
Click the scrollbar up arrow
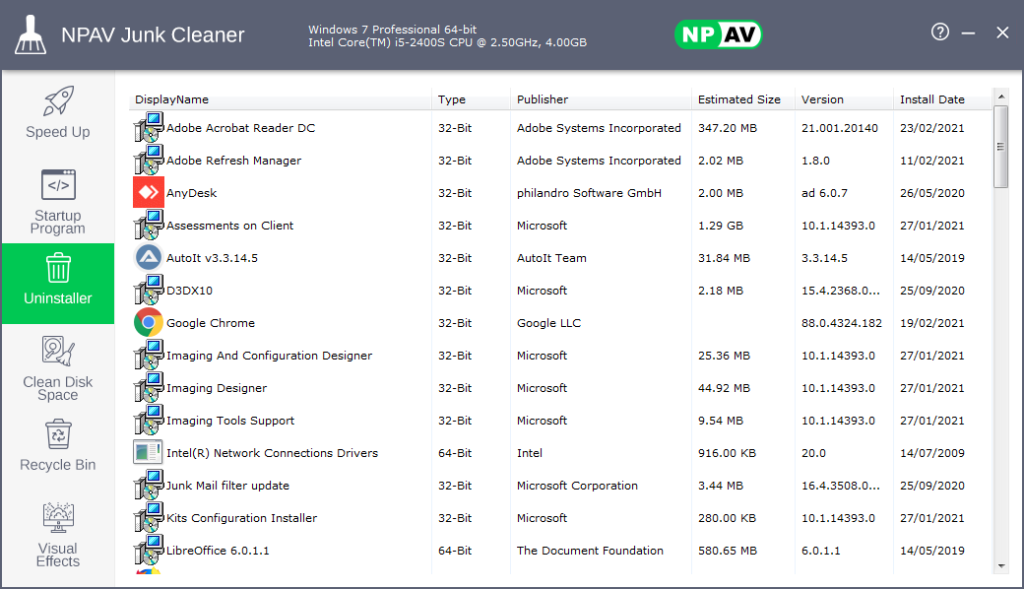click(1001, 96)
